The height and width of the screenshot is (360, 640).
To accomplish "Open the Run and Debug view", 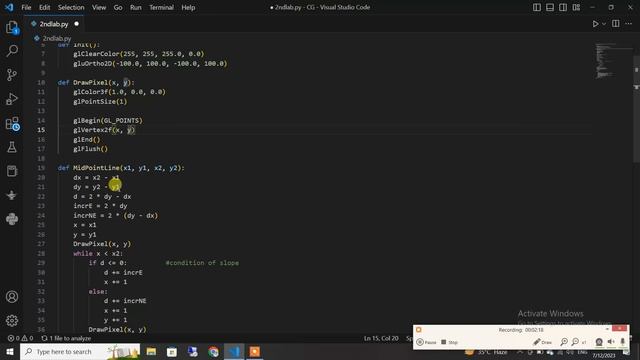I will click(12, 99).
